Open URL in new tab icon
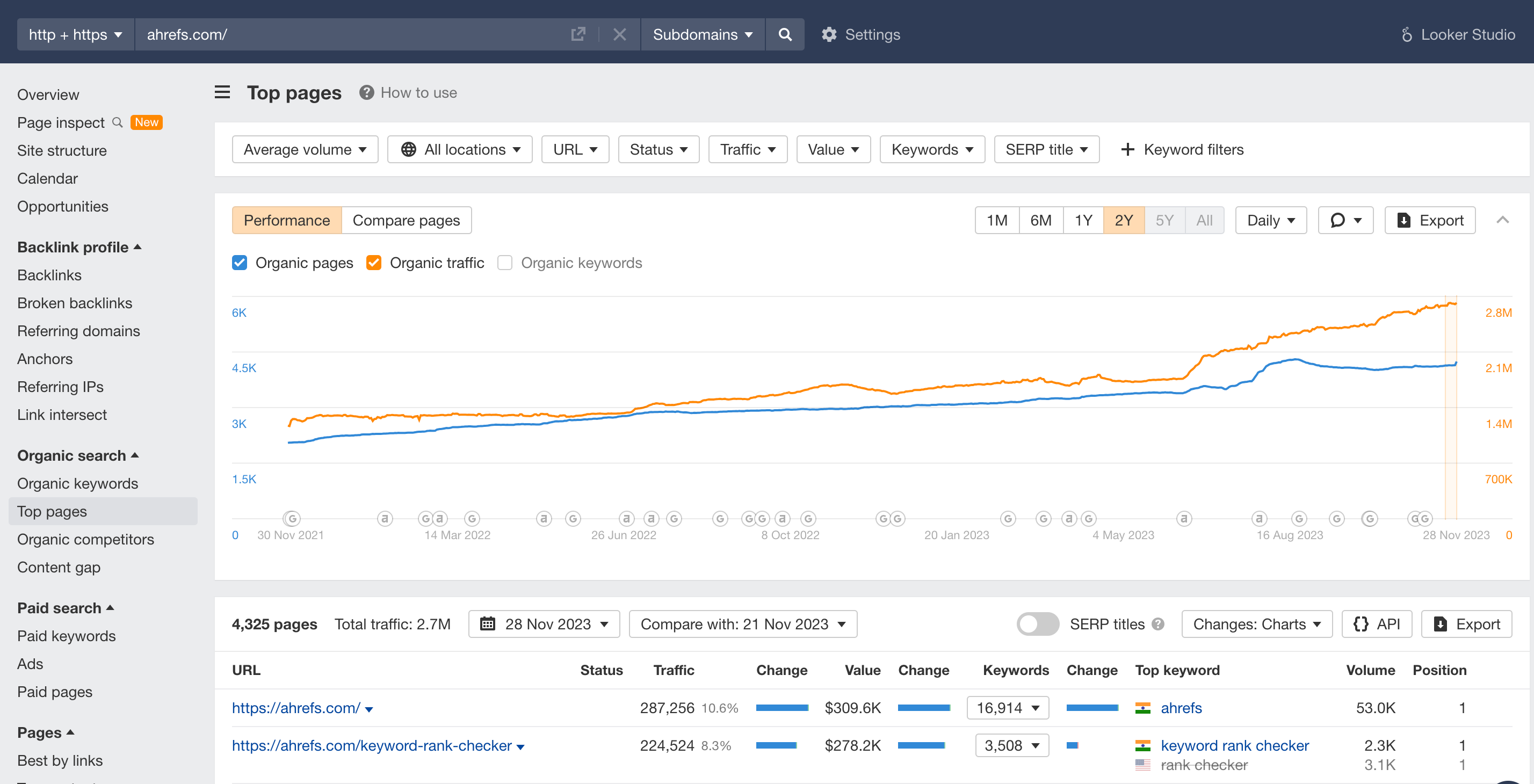This screenshot has width=1534, height=784. pyautogui.click(x=577, y=34)
